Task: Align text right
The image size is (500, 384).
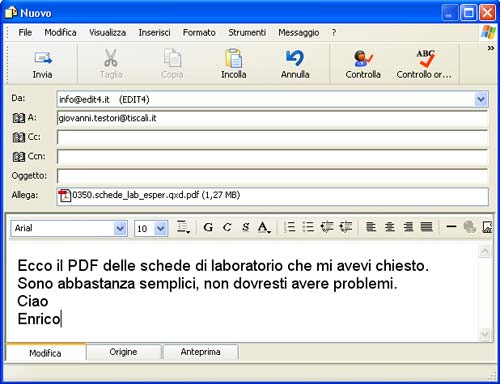Action: coord(408,227)
